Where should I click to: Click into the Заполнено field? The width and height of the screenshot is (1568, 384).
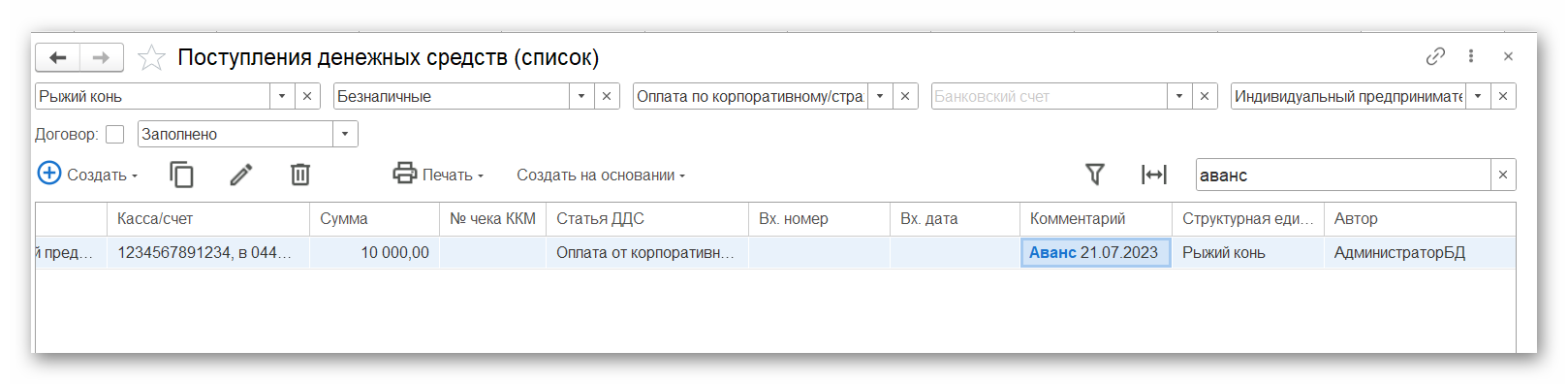(x=235, y=134)
